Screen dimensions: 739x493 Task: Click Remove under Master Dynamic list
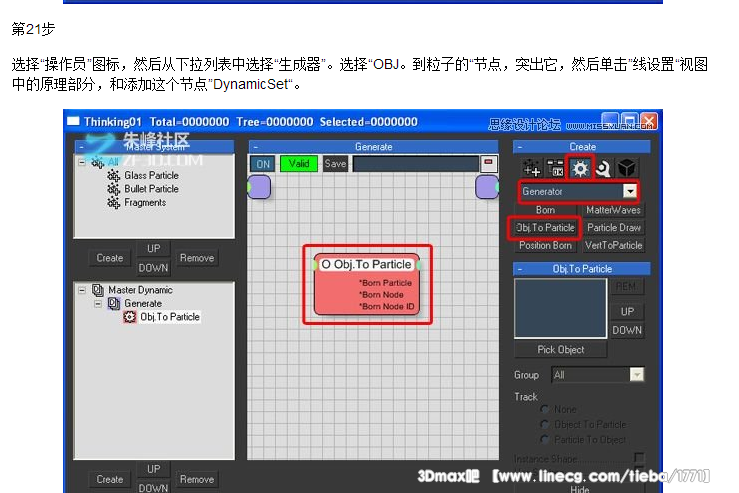[x=197, y=479]
